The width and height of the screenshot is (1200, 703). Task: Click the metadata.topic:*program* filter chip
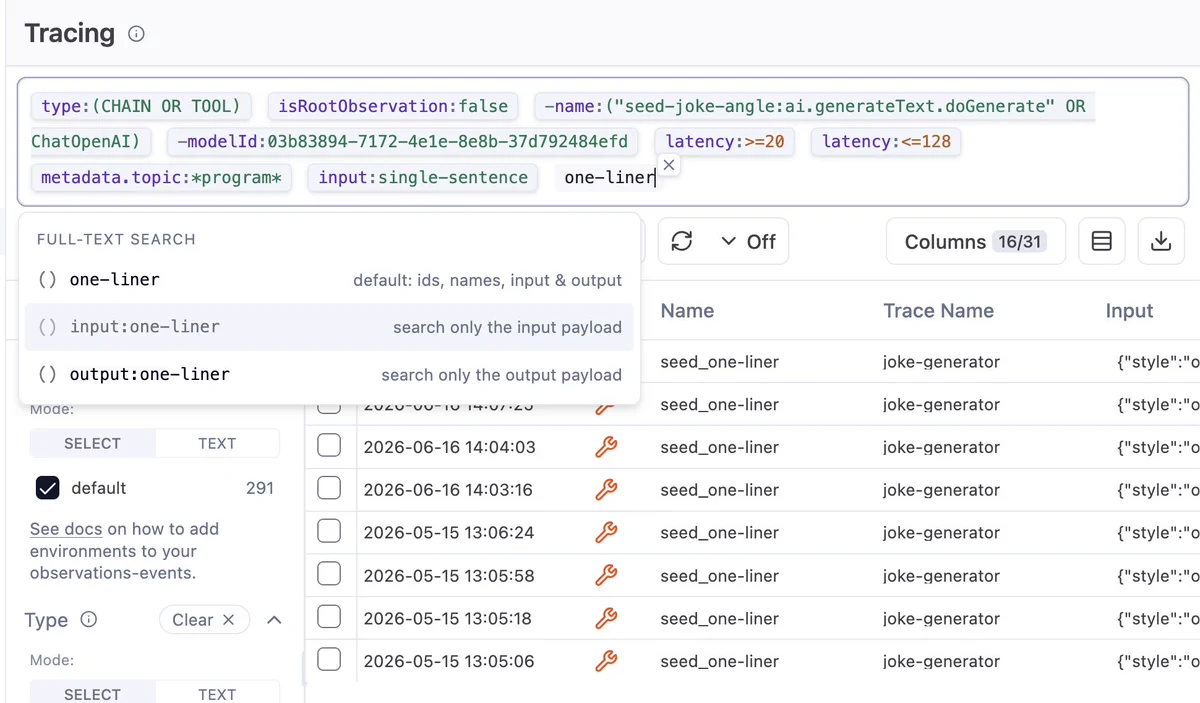(x=161, y=178)
